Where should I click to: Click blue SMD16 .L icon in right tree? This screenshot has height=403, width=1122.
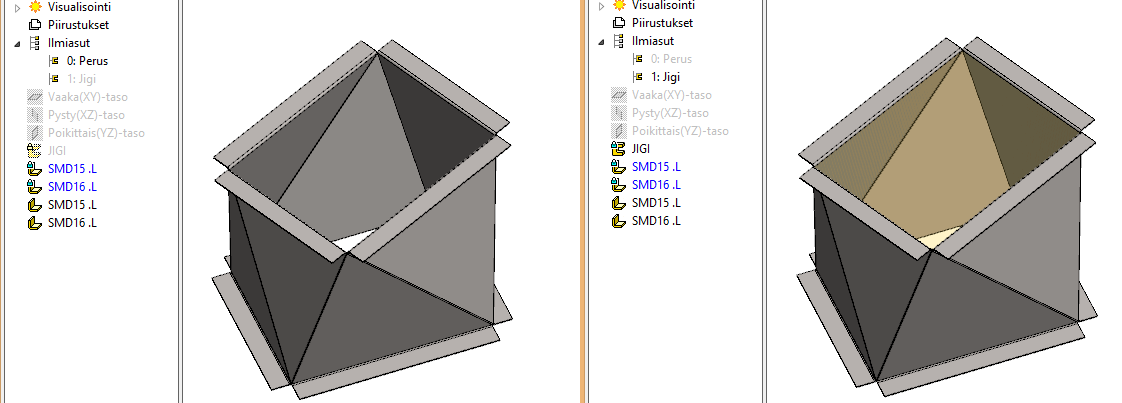click(x=618, y=185)
